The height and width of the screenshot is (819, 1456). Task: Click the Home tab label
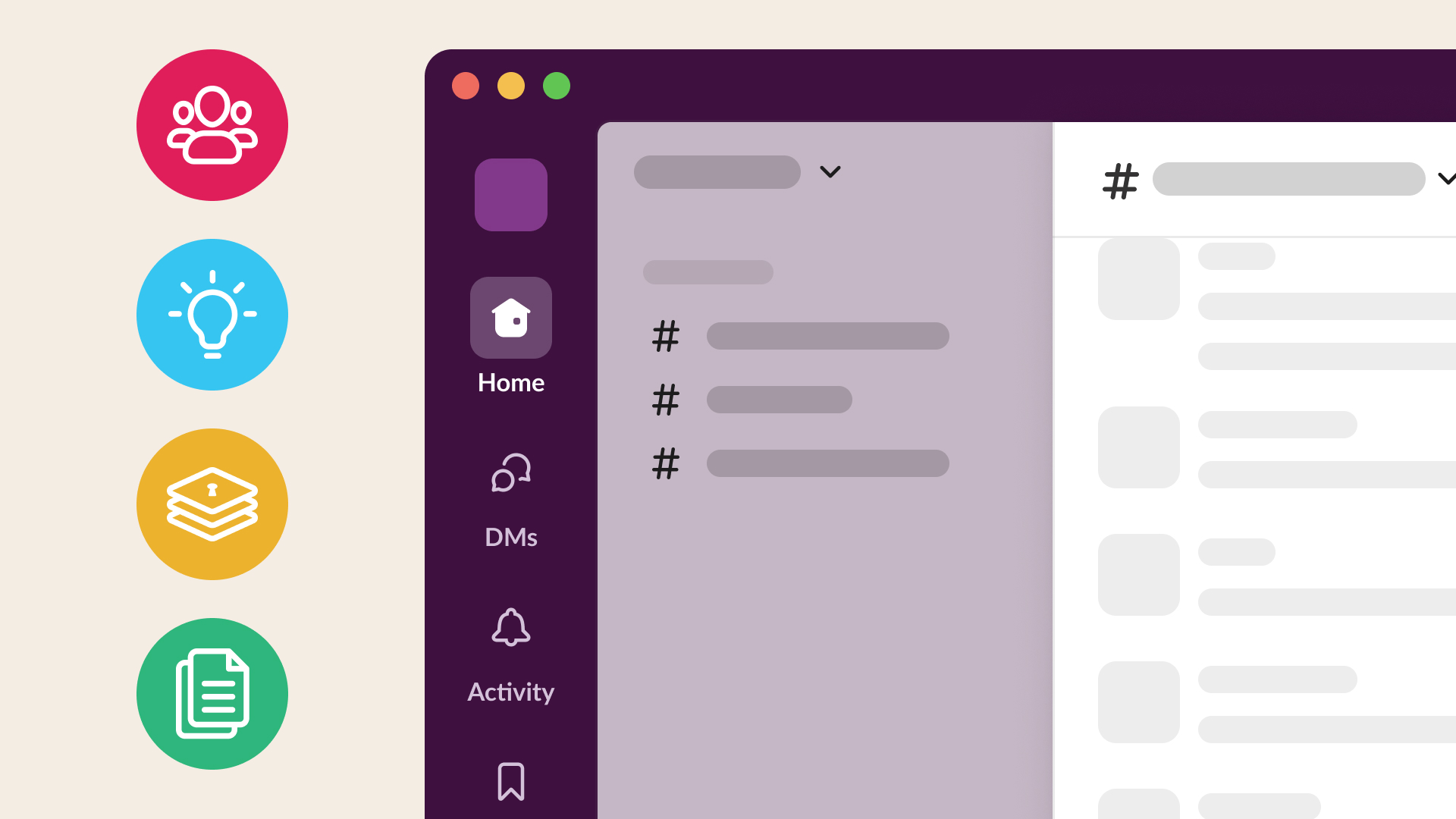[510, 383]
